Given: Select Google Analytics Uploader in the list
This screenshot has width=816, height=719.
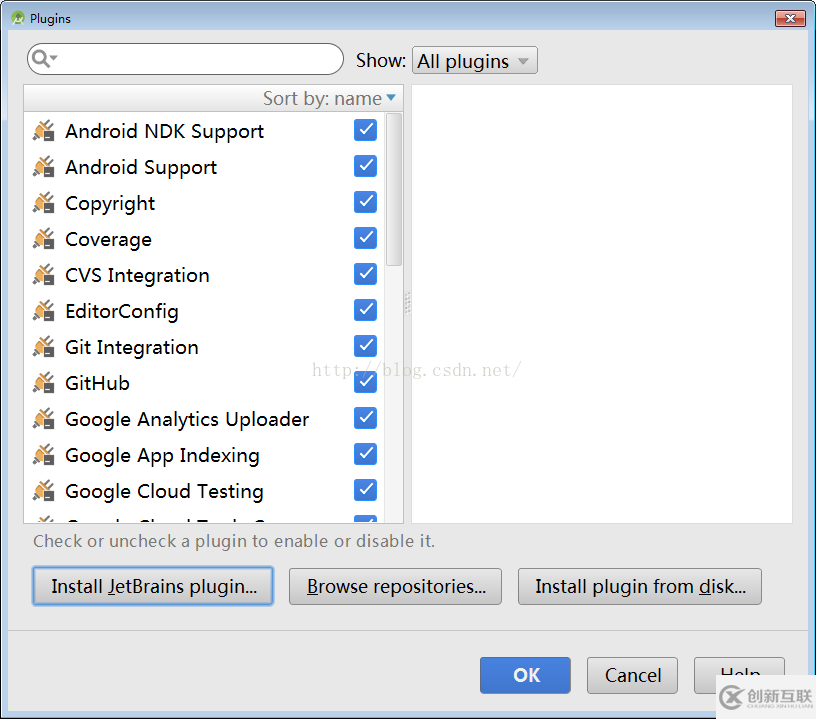Looking at the screenshot, I should tap(187, 419).
